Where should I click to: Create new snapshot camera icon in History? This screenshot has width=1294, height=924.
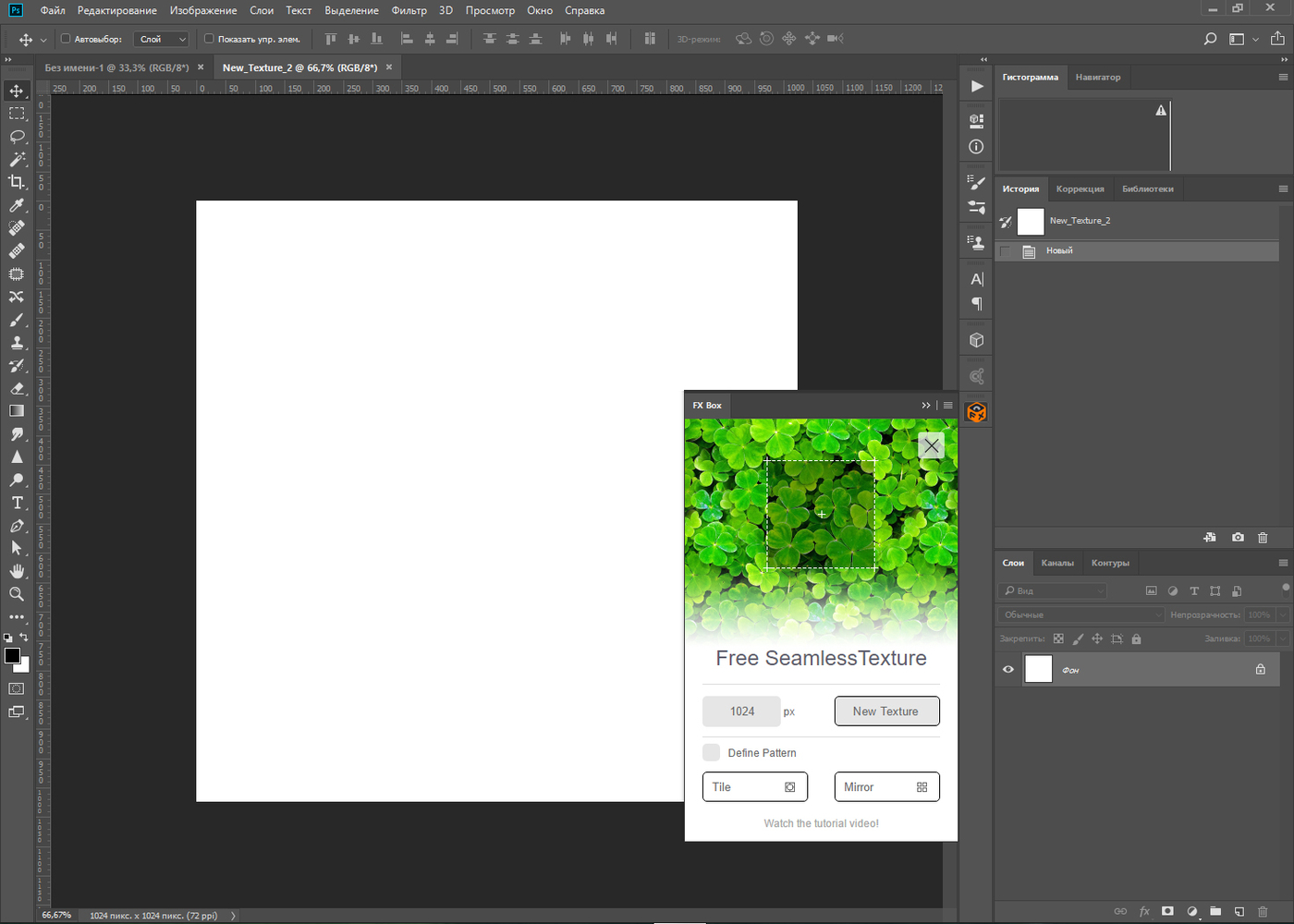click(x=1238, y=538)
